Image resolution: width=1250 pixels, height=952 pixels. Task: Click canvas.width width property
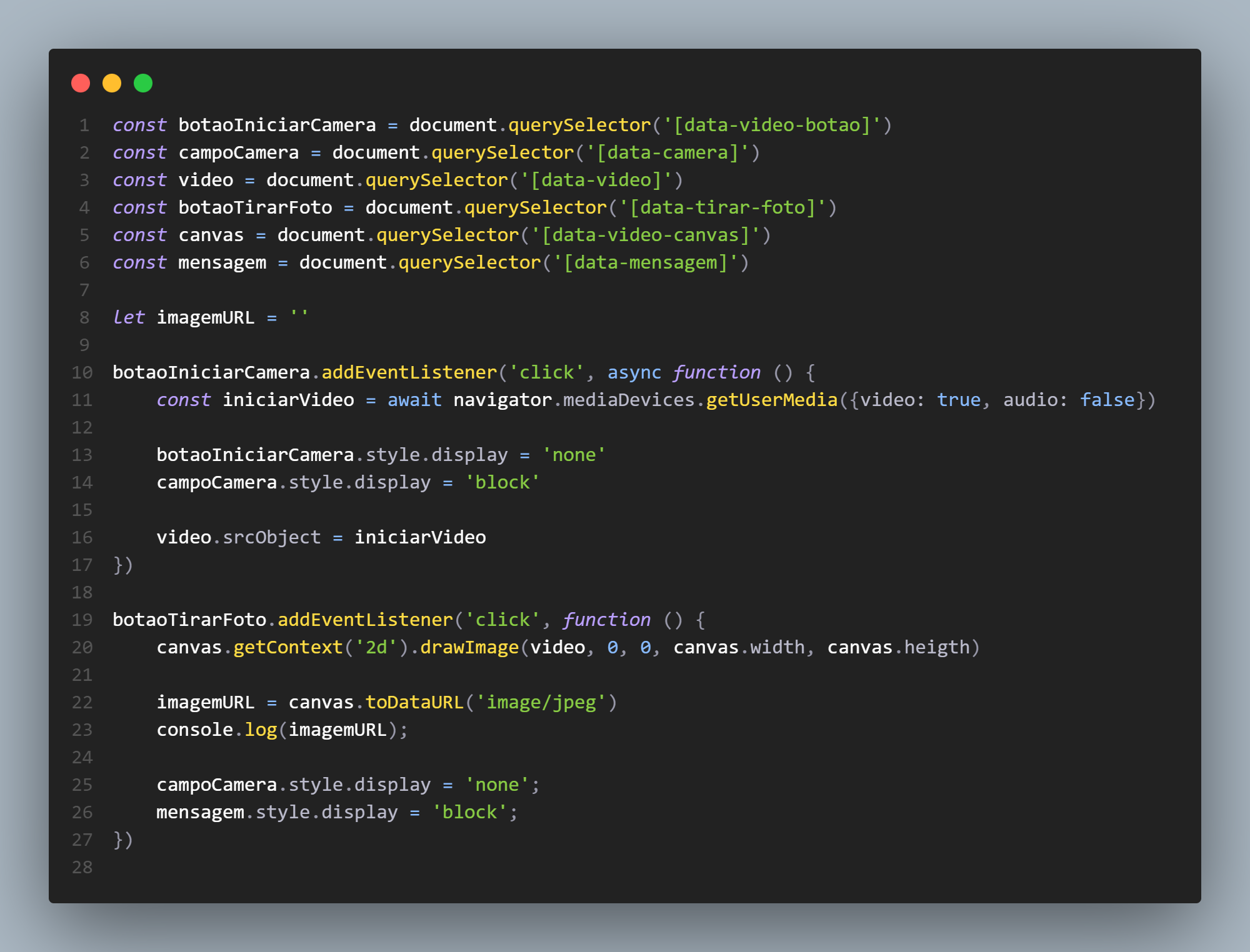[777, 647]
